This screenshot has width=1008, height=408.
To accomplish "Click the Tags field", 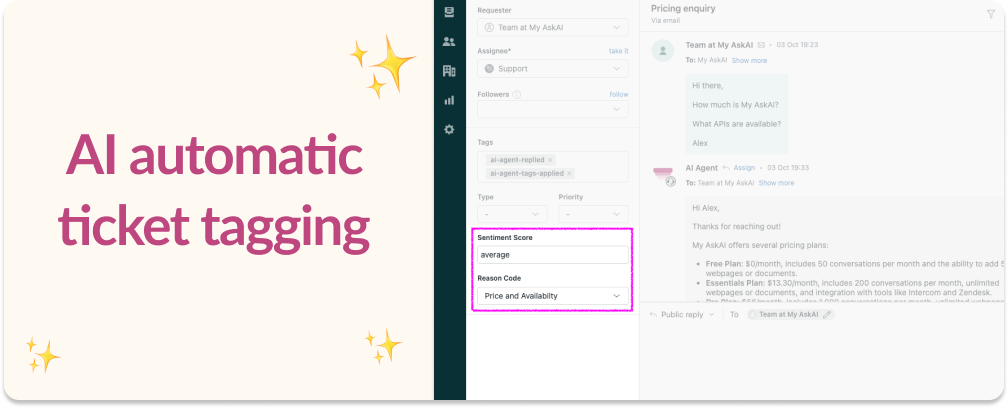I will [553, 167].
